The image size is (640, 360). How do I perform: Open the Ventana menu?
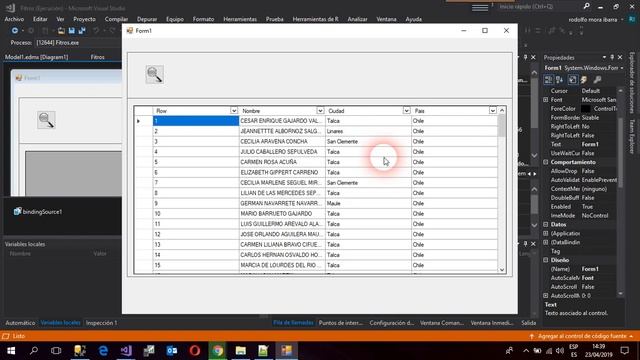386,19
